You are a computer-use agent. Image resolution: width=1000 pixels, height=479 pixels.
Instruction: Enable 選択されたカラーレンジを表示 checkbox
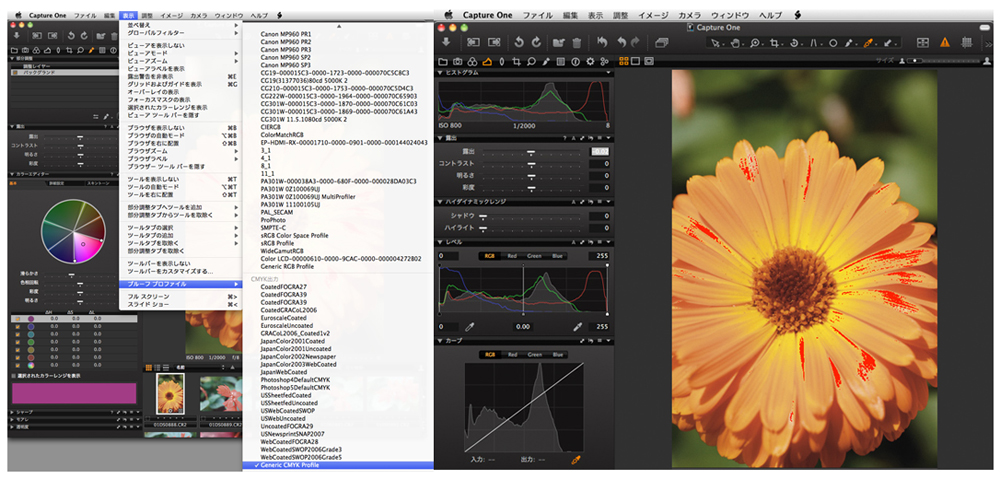15,376
